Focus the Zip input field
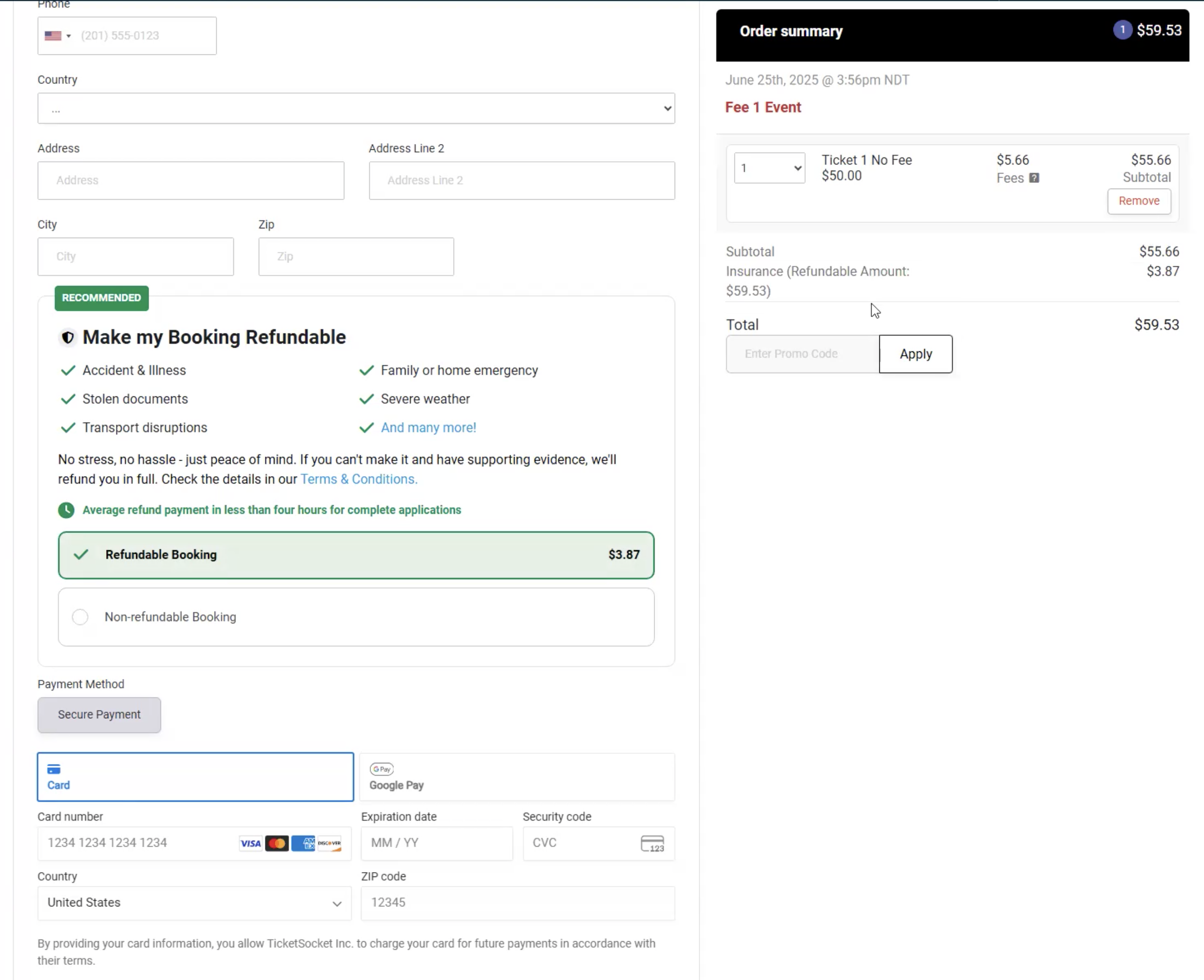 (x=356, y=257)
